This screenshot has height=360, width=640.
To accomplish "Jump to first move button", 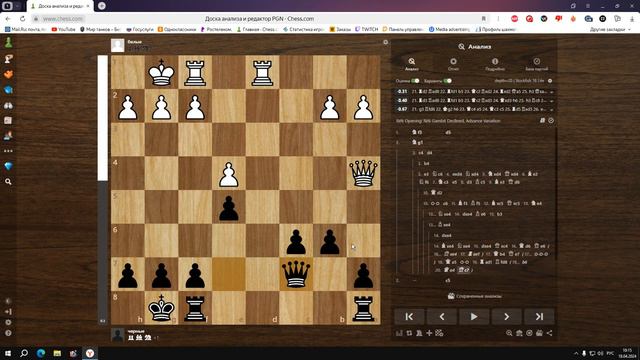I will (409, 316).
